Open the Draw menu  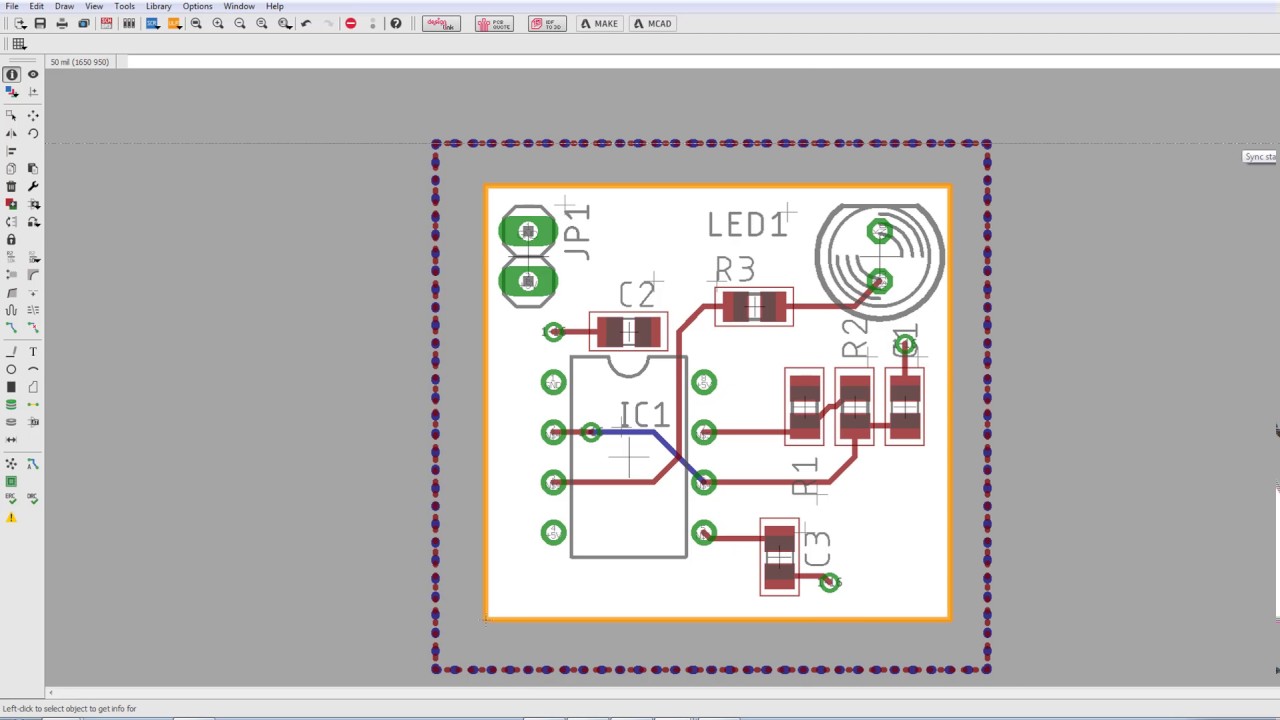pos(64,6)
